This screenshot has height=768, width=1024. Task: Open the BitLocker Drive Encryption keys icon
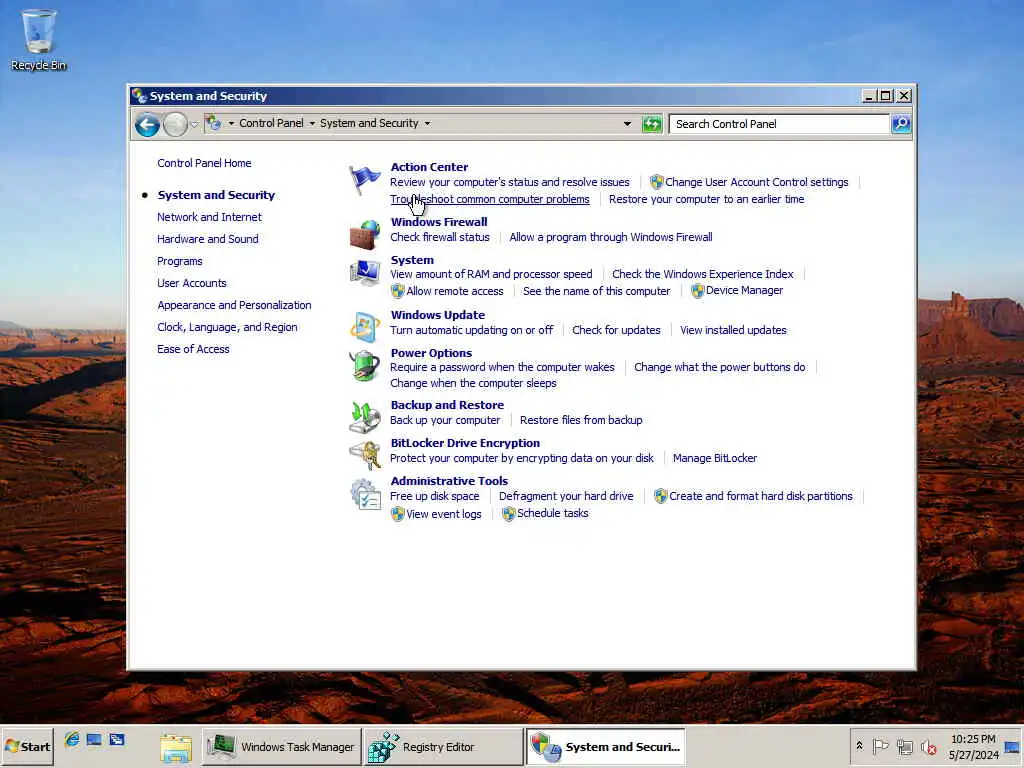pos(364,455)
